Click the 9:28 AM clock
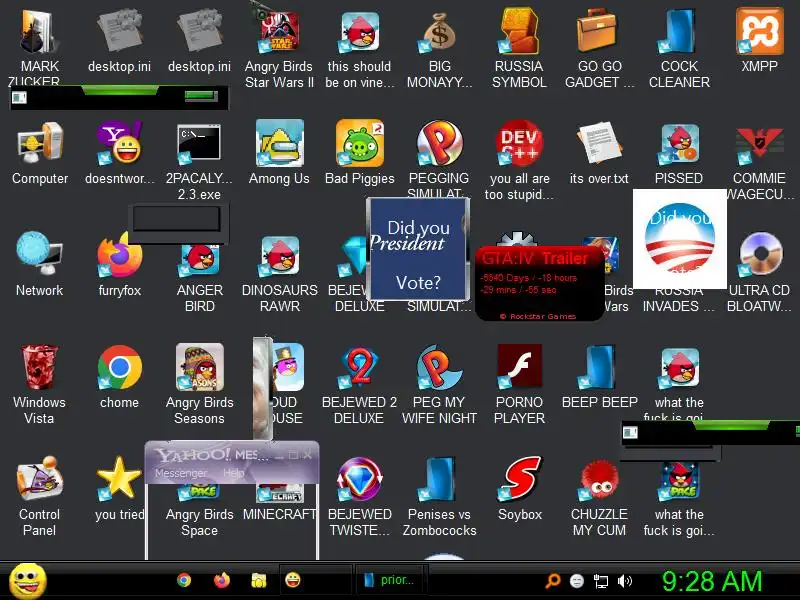Image resolution: width=800 pixels, height=600 pixels. point(712,581)
